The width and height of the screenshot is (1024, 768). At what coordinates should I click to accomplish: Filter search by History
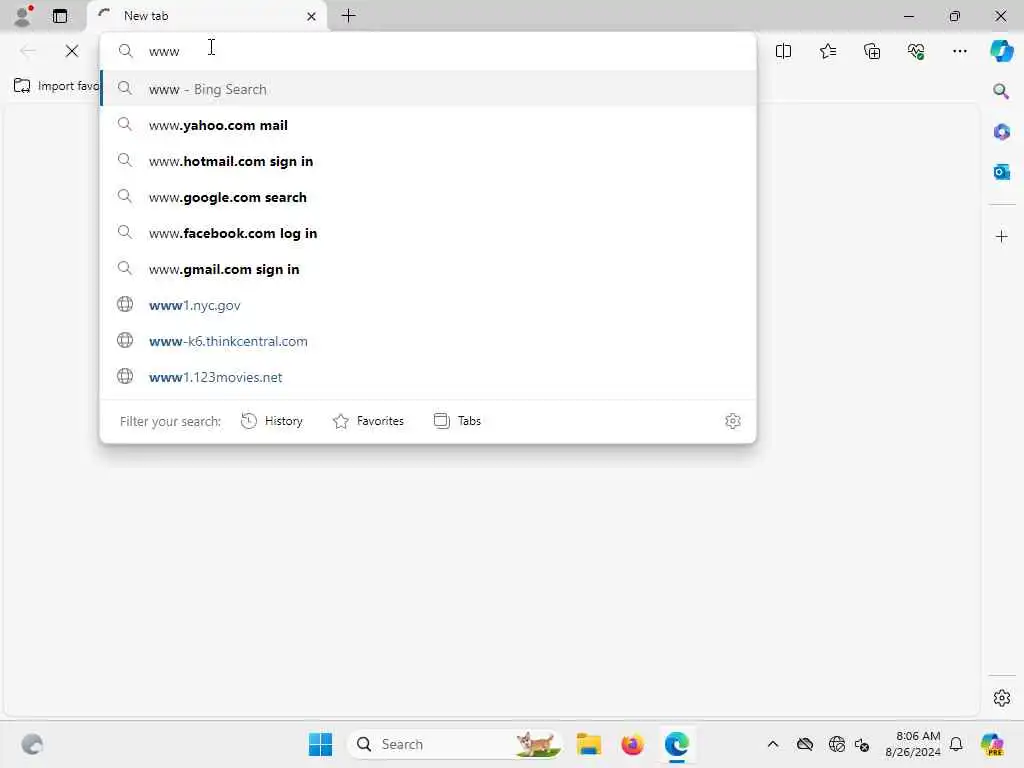(x=272, y=421)
